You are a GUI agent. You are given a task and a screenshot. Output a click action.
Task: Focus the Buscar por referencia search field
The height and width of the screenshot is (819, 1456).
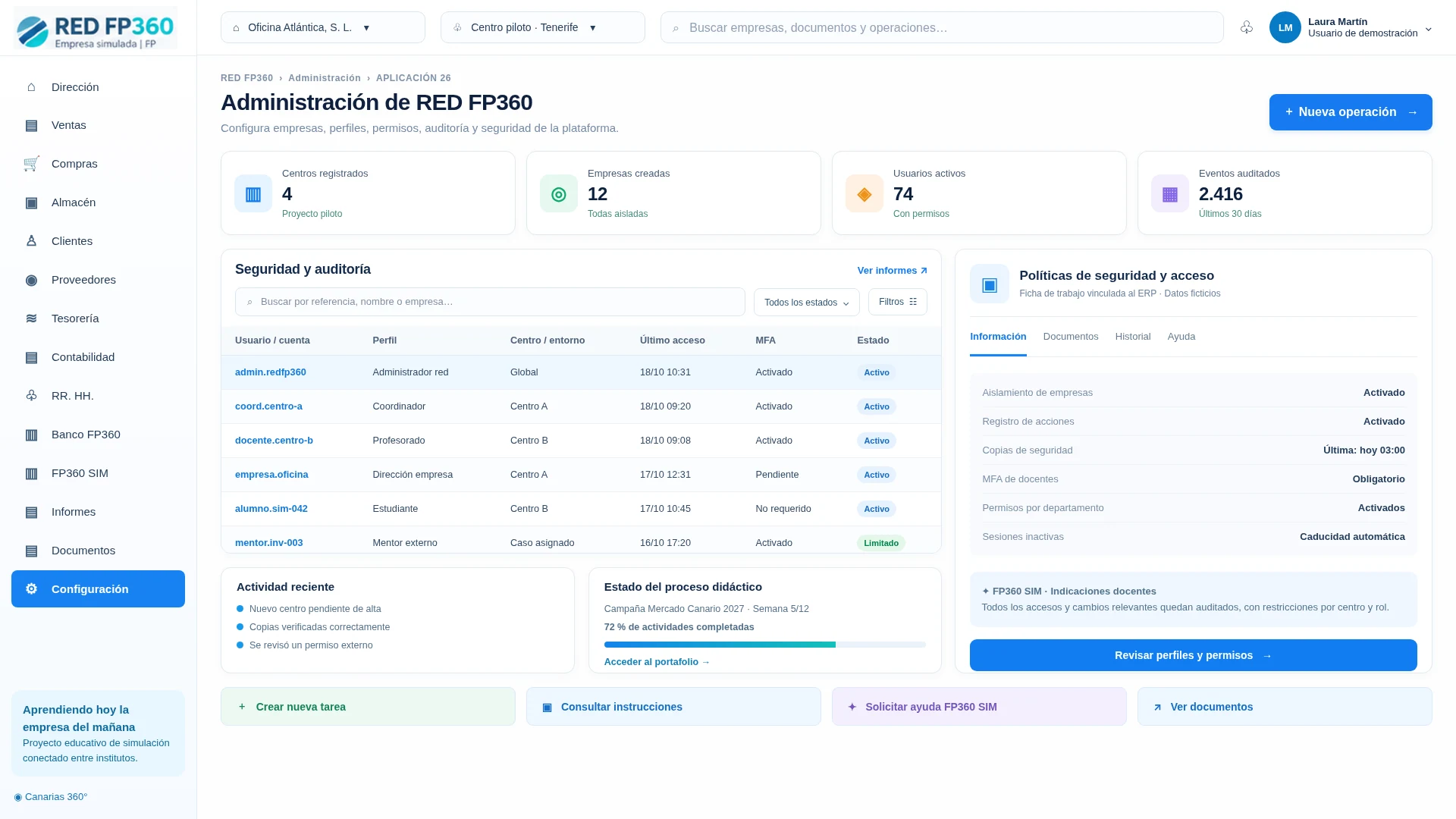(x=490, y=302)
